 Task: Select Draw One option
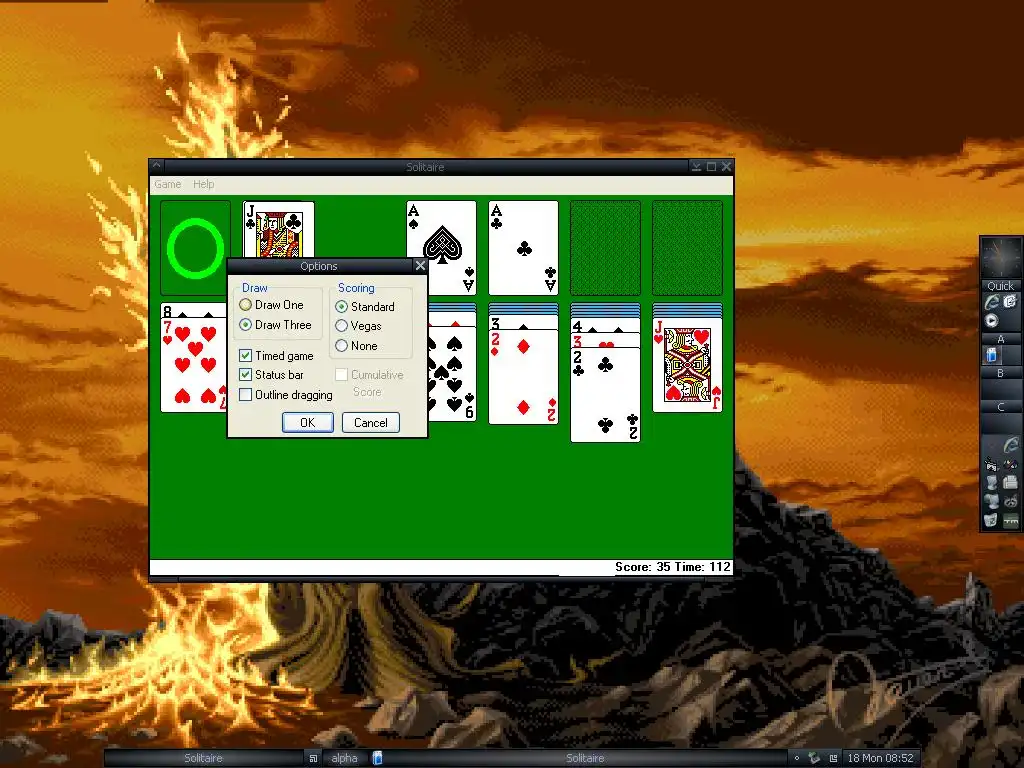[x=272, y=305]
